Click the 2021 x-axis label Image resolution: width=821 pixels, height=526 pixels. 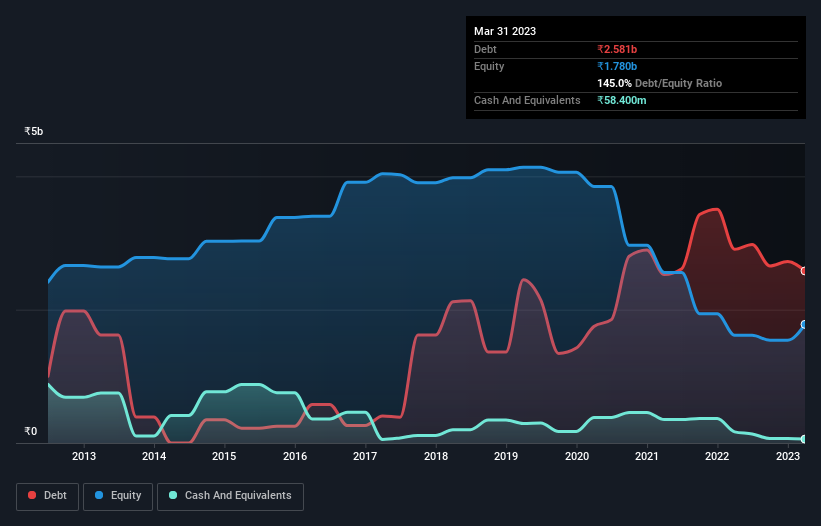click(x=647, y=456)
